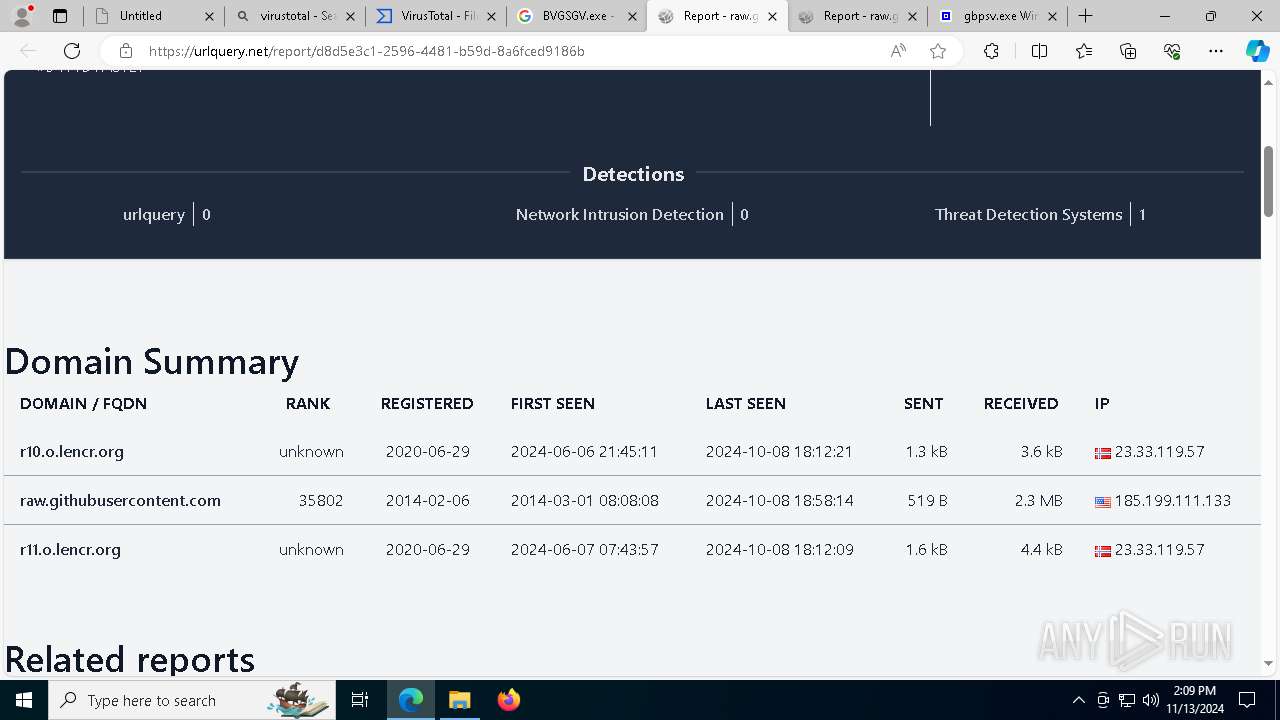Click the taskbar search box

click(192, 700)
